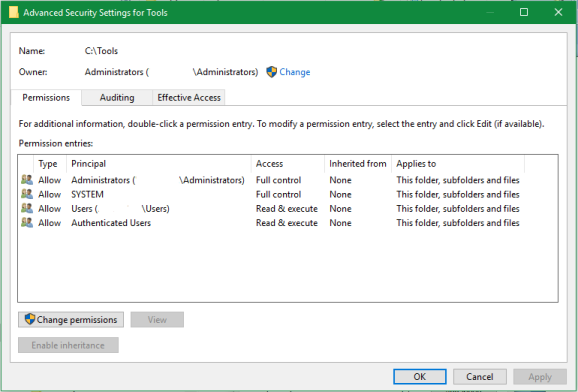
Task: Sort entries by Principal column header
Action: (159, 164)
